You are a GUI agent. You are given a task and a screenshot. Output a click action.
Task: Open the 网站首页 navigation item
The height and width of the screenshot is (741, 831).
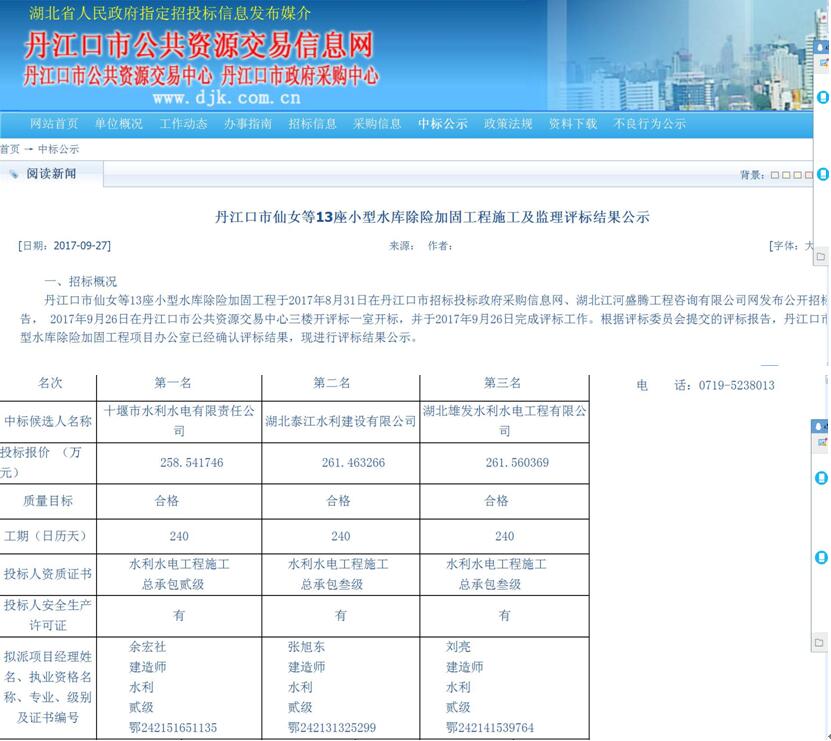[54, 124]
